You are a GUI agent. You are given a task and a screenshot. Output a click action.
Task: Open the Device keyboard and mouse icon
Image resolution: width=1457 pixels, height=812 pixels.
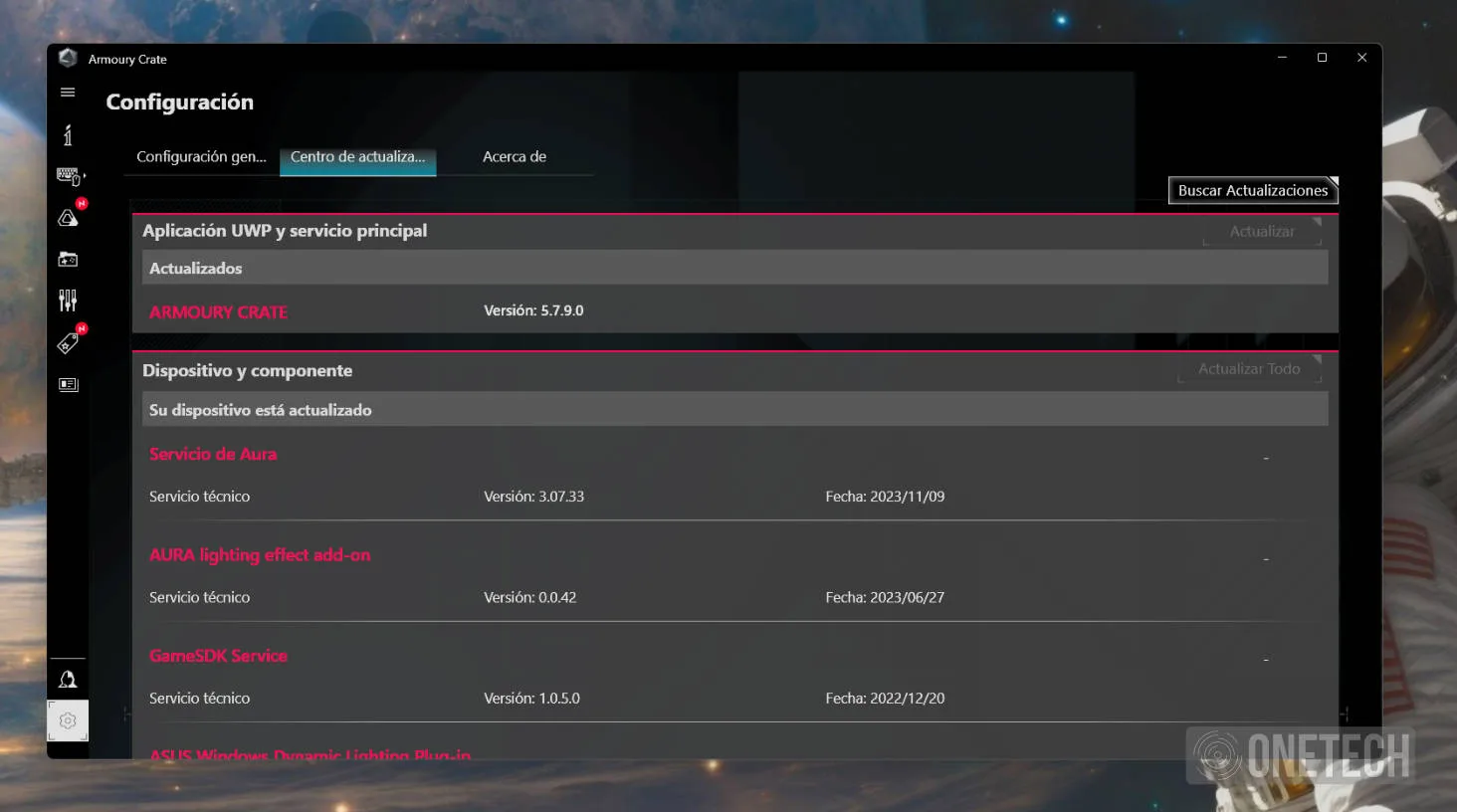70,177
